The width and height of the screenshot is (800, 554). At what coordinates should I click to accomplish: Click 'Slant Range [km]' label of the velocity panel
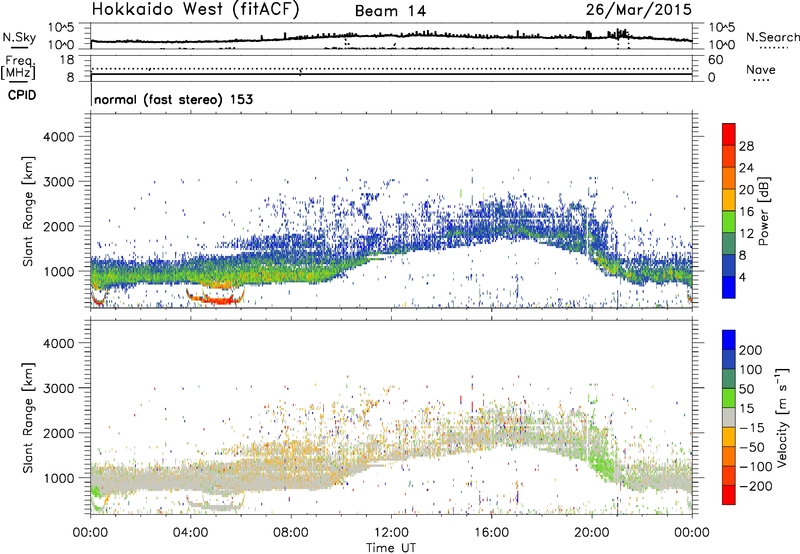tap(29, 417)
